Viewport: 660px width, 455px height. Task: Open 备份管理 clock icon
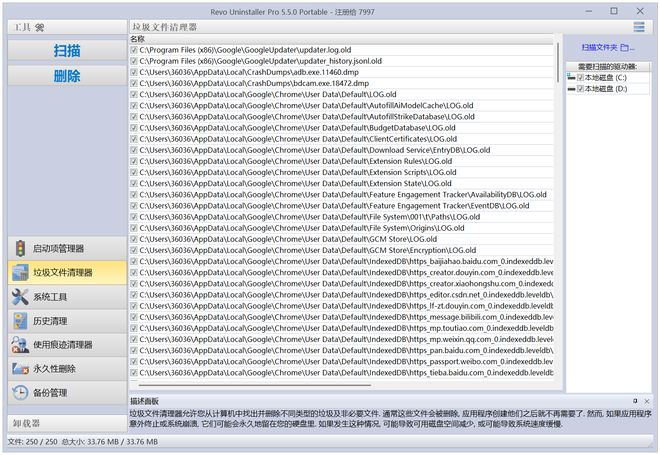coord(20,393)
